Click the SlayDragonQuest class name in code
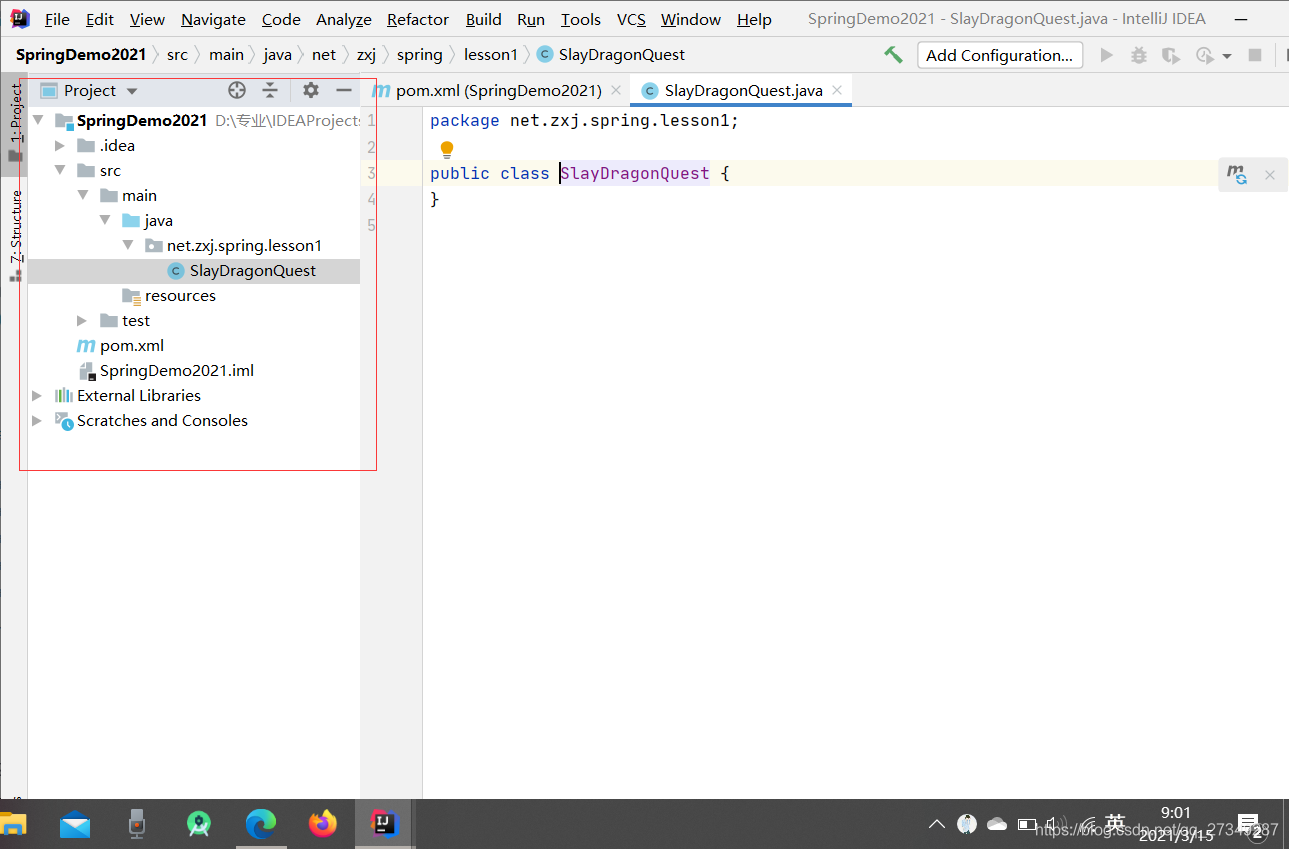The height and width of the screenshot is (849, 1289). tap(635, 173)
